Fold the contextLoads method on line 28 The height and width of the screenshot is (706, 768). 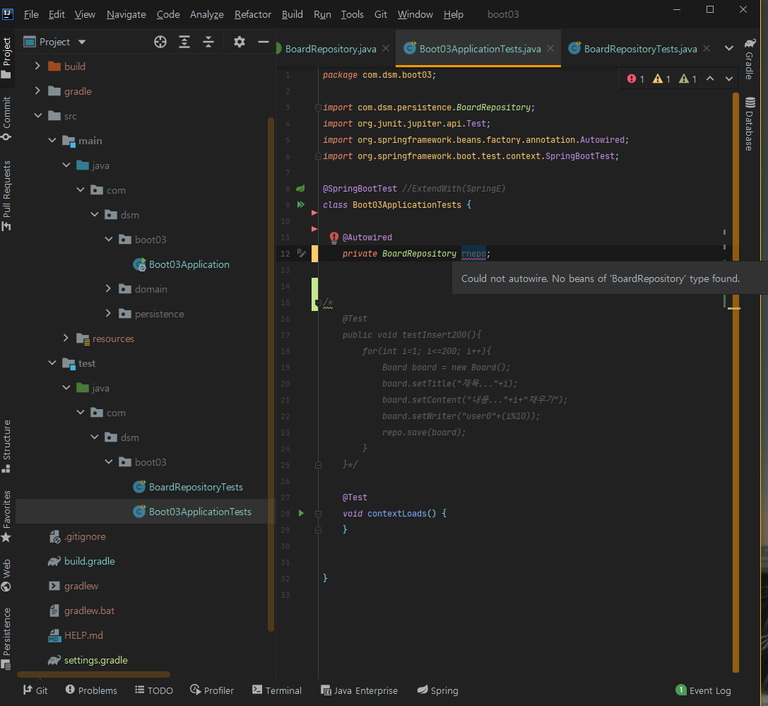click(x=318, y=513)
